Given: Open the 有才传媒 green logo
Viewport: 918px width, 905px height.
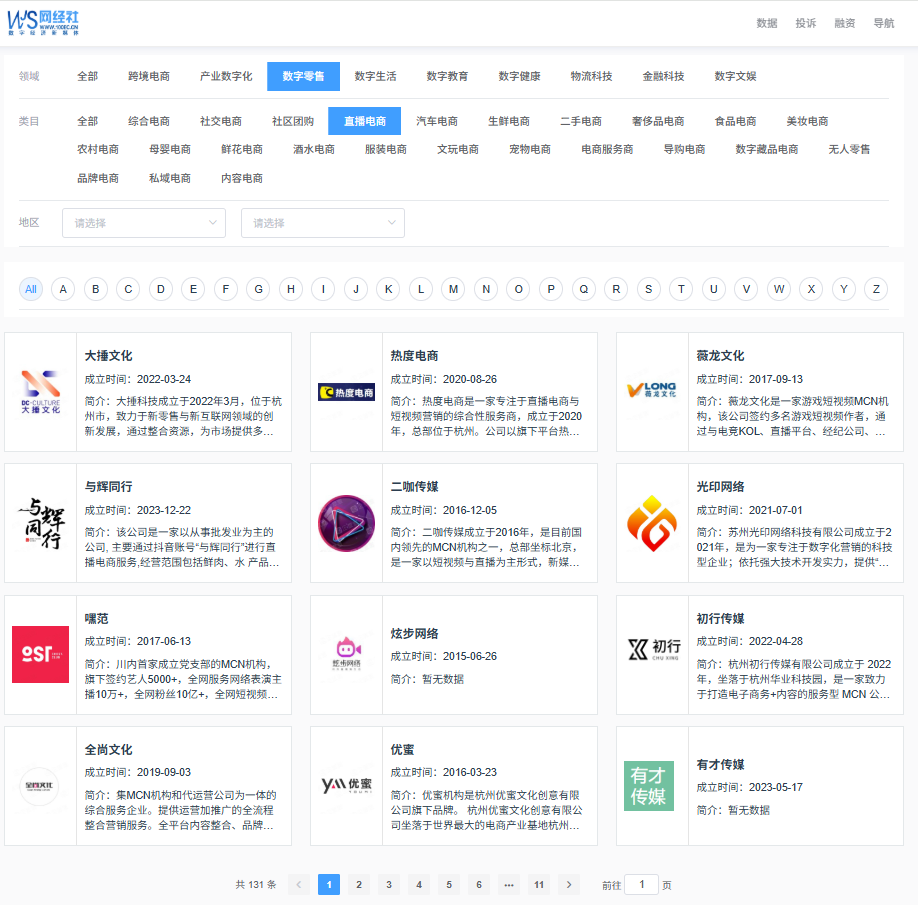Looking at the screenshot, I should 649,786.
